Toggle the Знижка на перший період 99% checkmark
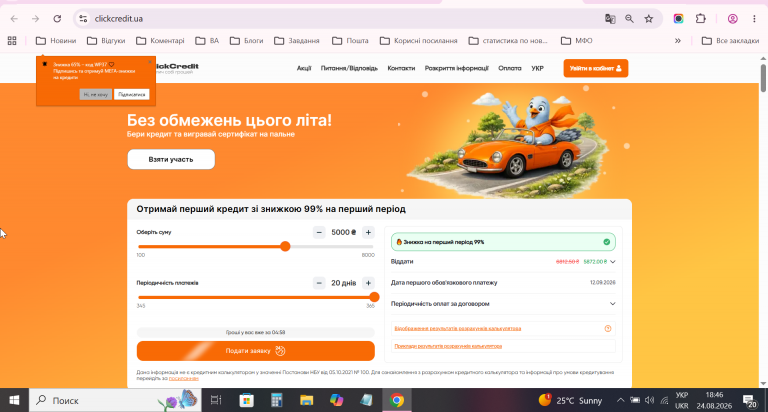Viewport: 768px width, 412px height. [x=606, y=242]
